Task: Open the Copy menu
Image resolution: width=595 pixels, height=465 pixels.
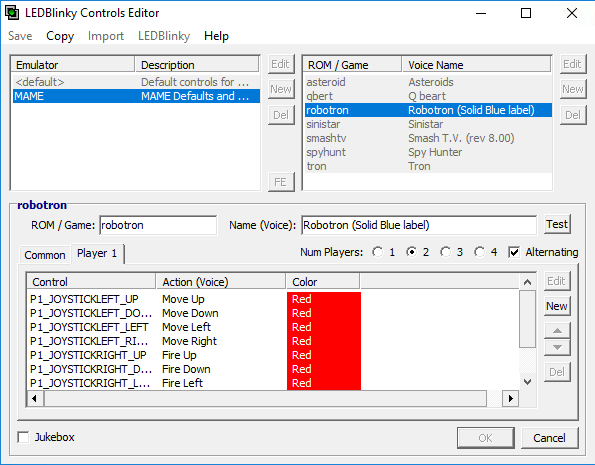Action: [x=60, y=36]
